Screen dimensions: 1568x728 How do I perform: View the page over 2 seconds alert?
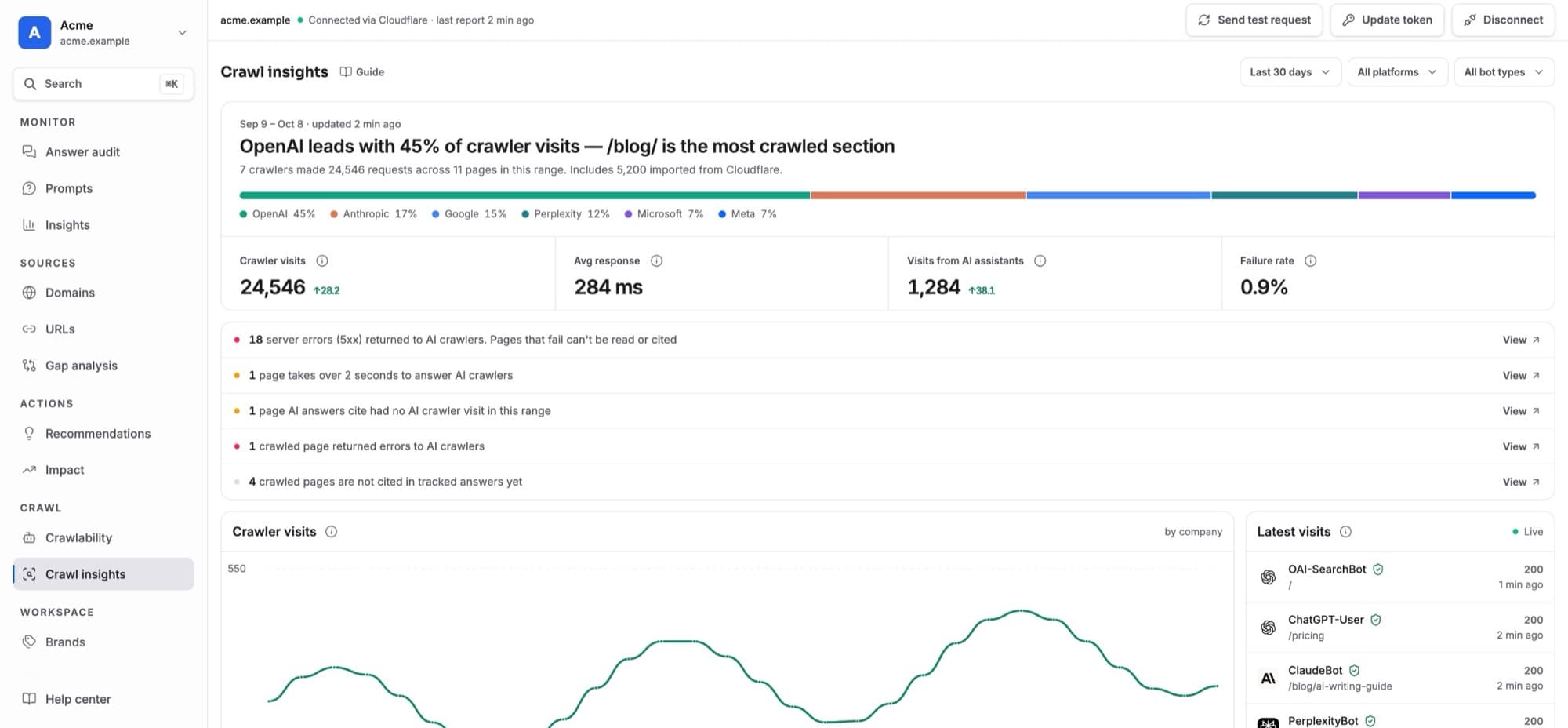click(x=1521, y=376)
